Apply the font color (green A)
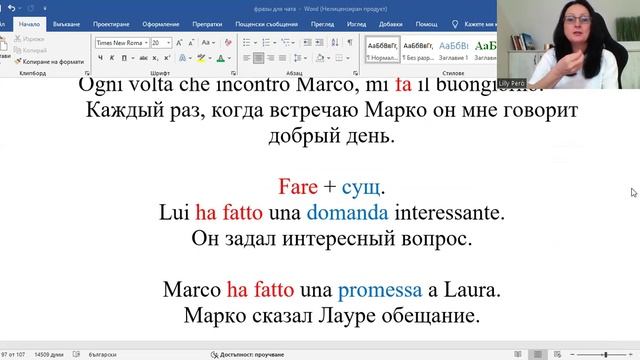Screen dimensions: 640x360 click(220, 58)
